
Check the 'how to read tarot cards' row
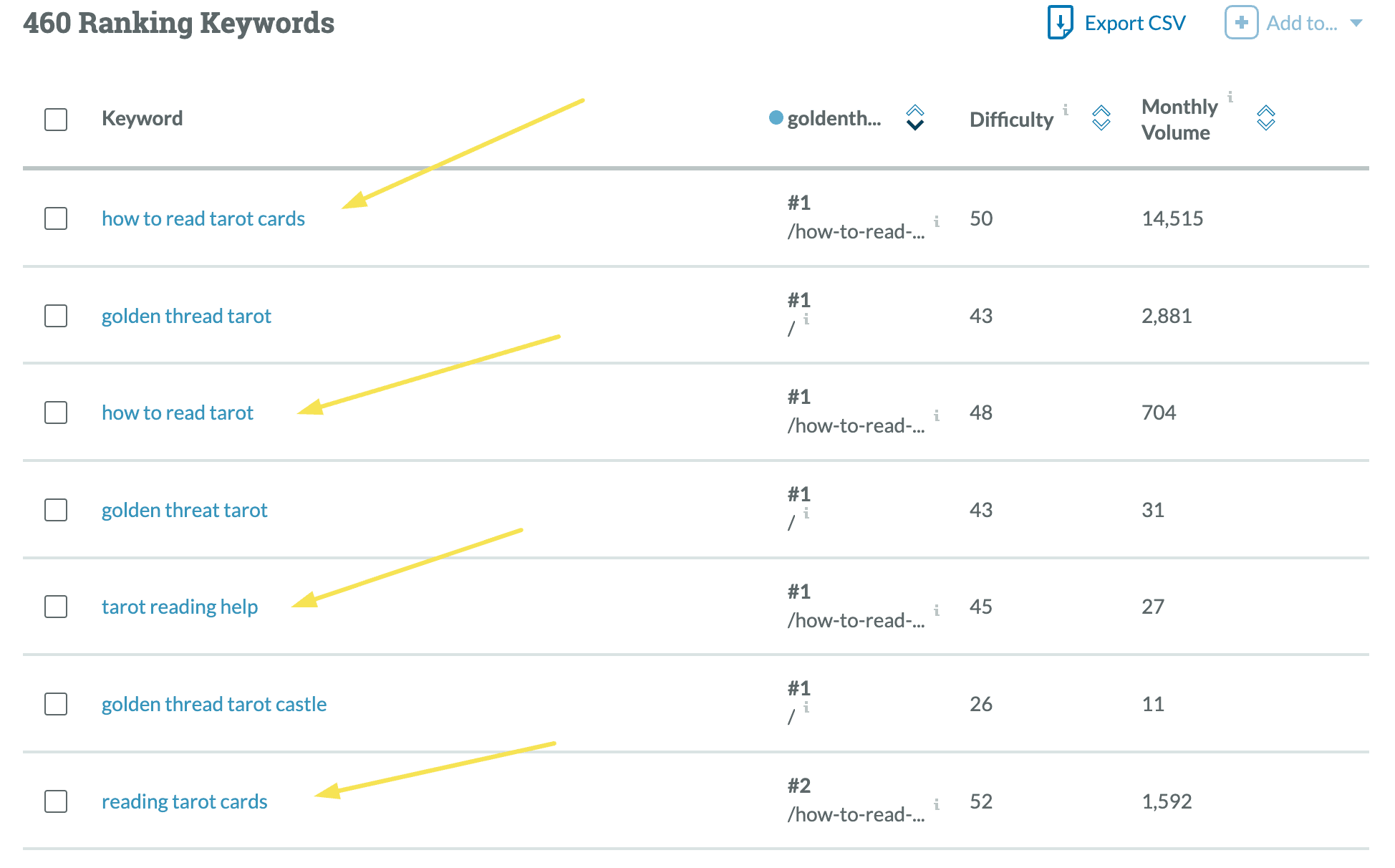[56, 218]
